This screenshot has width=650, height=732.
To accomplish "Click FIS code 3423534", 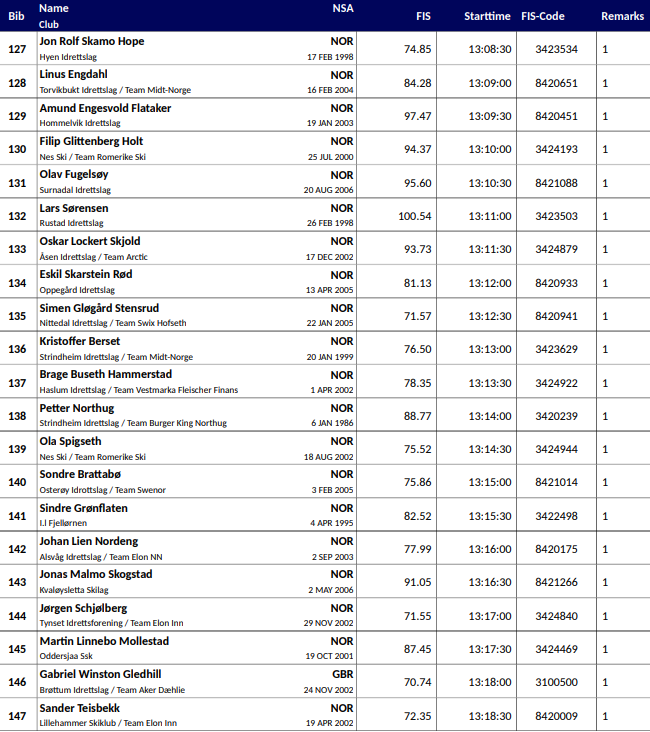I will pos(556,49).
